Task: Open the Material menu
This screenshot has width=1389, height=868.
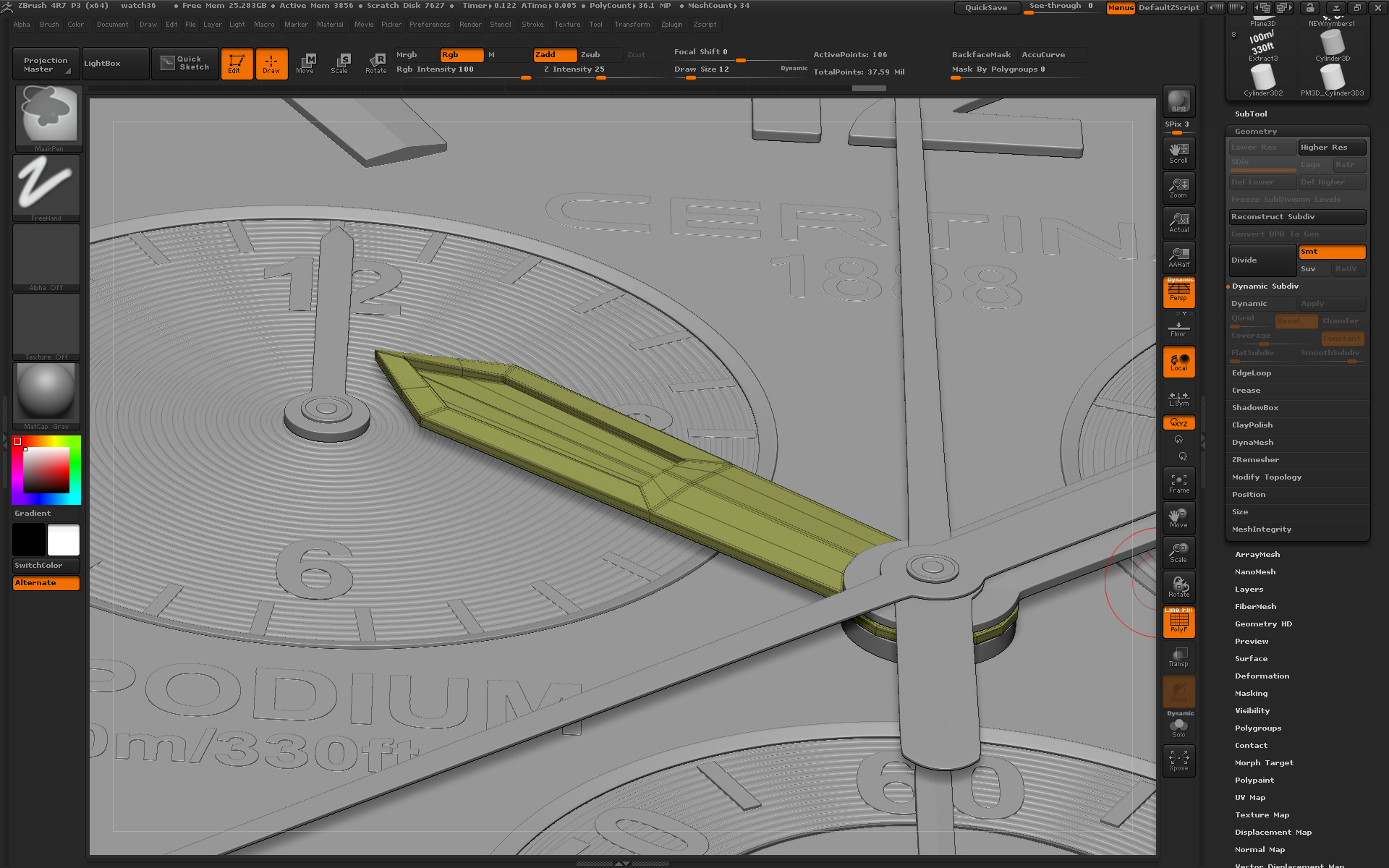Action: [331, 25]
